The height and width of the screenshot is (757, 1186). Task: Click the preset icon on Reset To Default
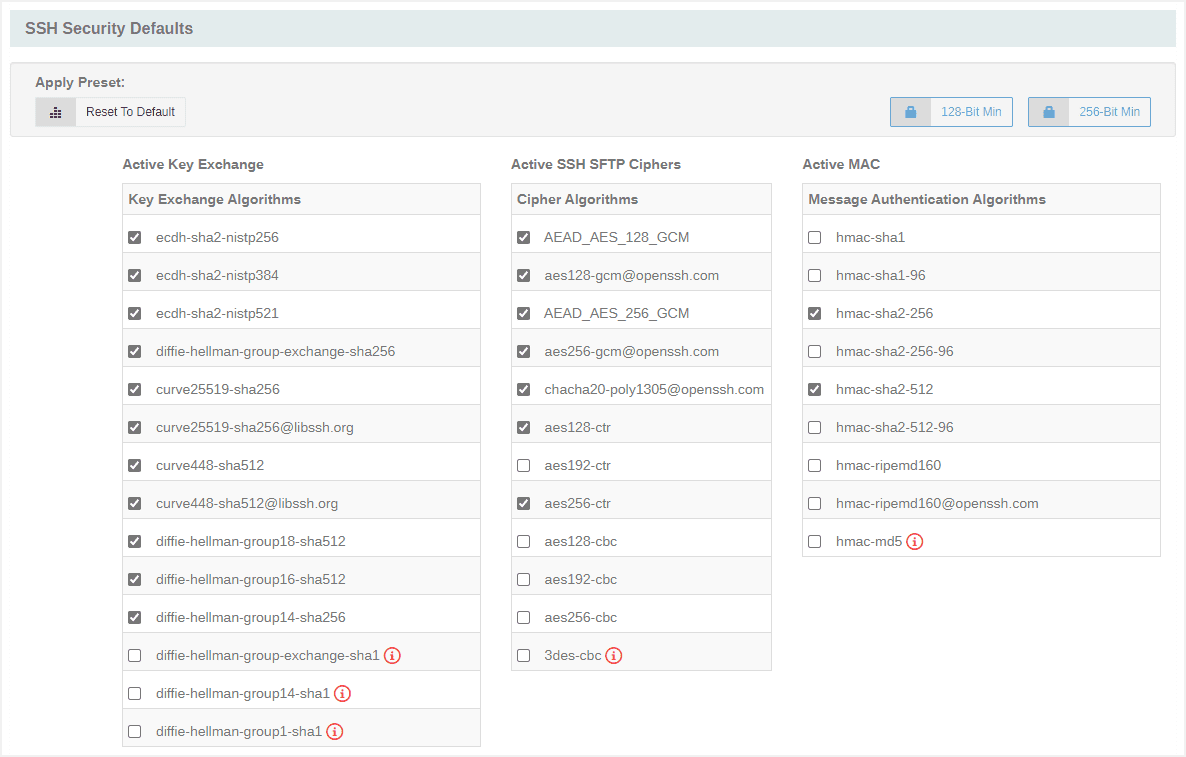pyautogui.click(x=56, y=111)
